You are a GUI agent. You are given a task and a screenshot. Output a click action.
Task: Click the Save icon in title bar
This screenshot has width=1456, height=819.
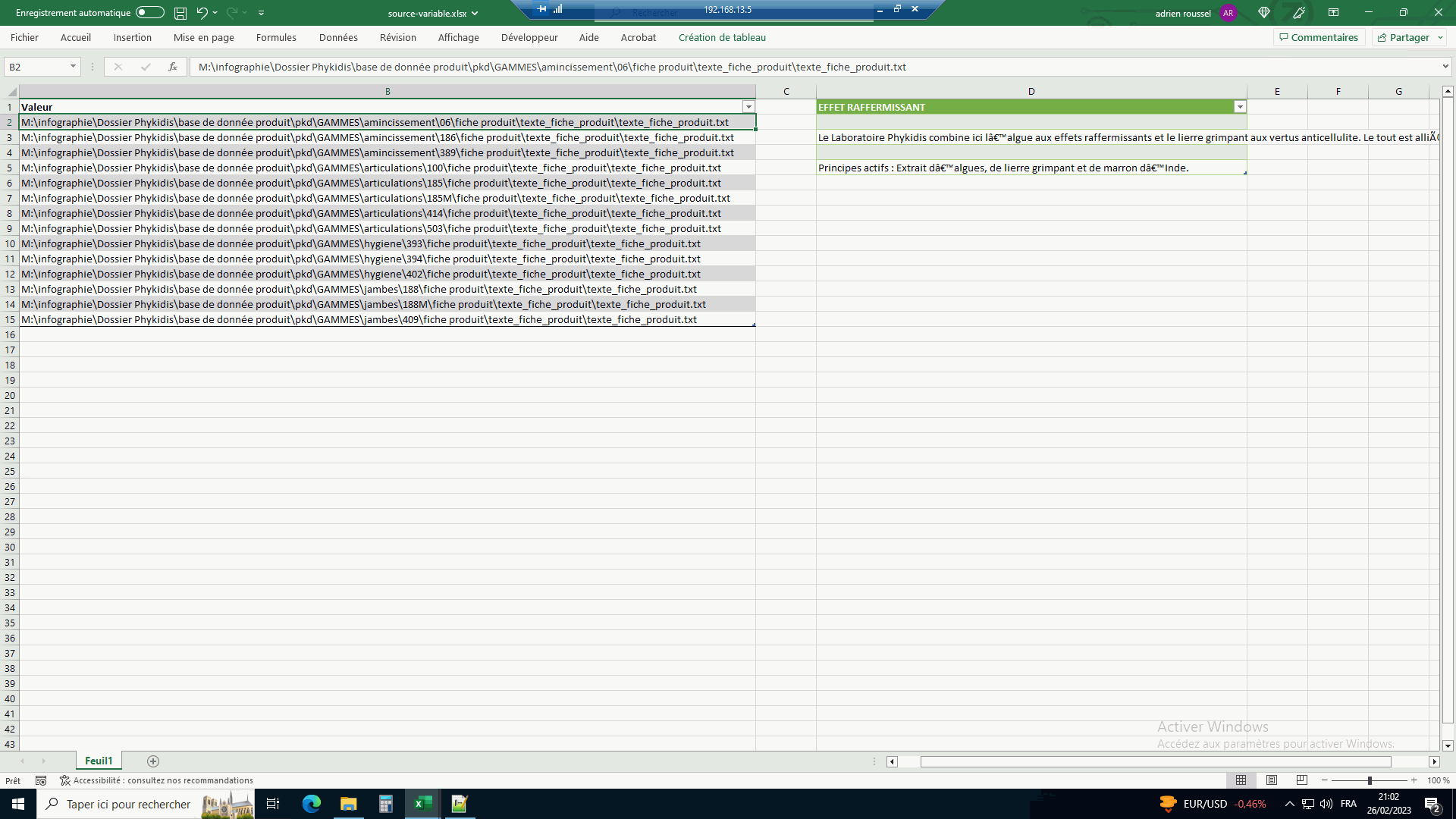click(180, 13)
